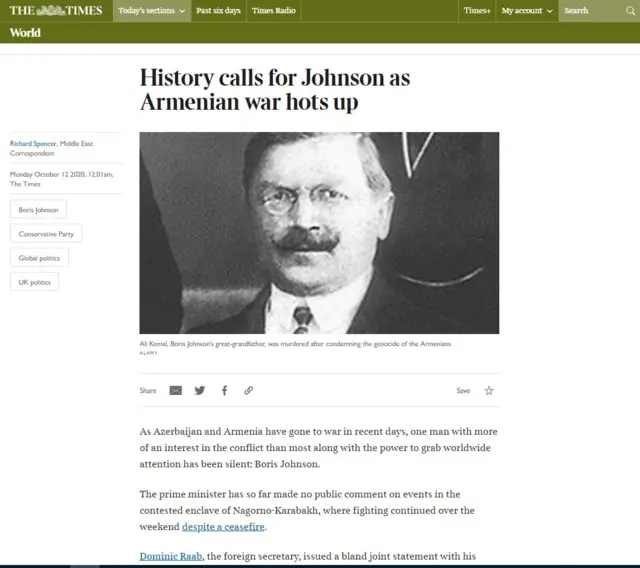This screenshot has height=568, width=640.
Task: Expand Today's sections dropdown
Action: pos(151,11)
